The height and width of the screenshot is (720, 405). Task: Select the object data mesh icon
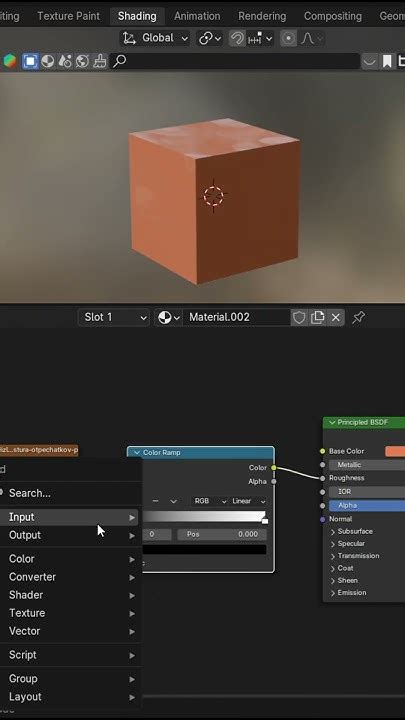pos(30,61)
